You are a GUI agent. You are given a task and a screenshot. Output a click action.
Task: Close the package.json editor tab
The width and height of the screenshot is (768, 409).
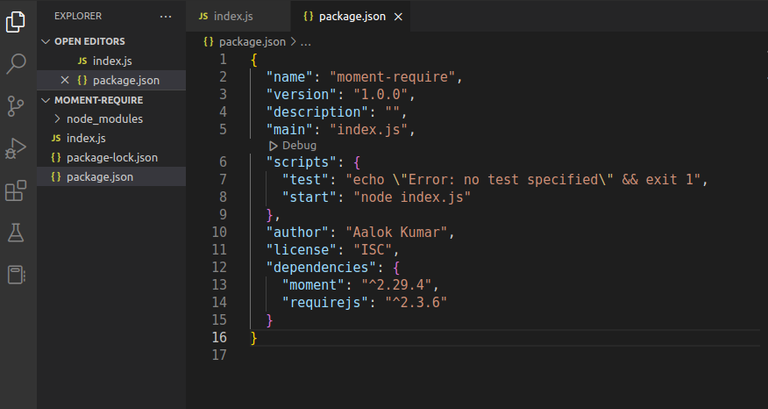pyautogui.click(x=400, y=17)
